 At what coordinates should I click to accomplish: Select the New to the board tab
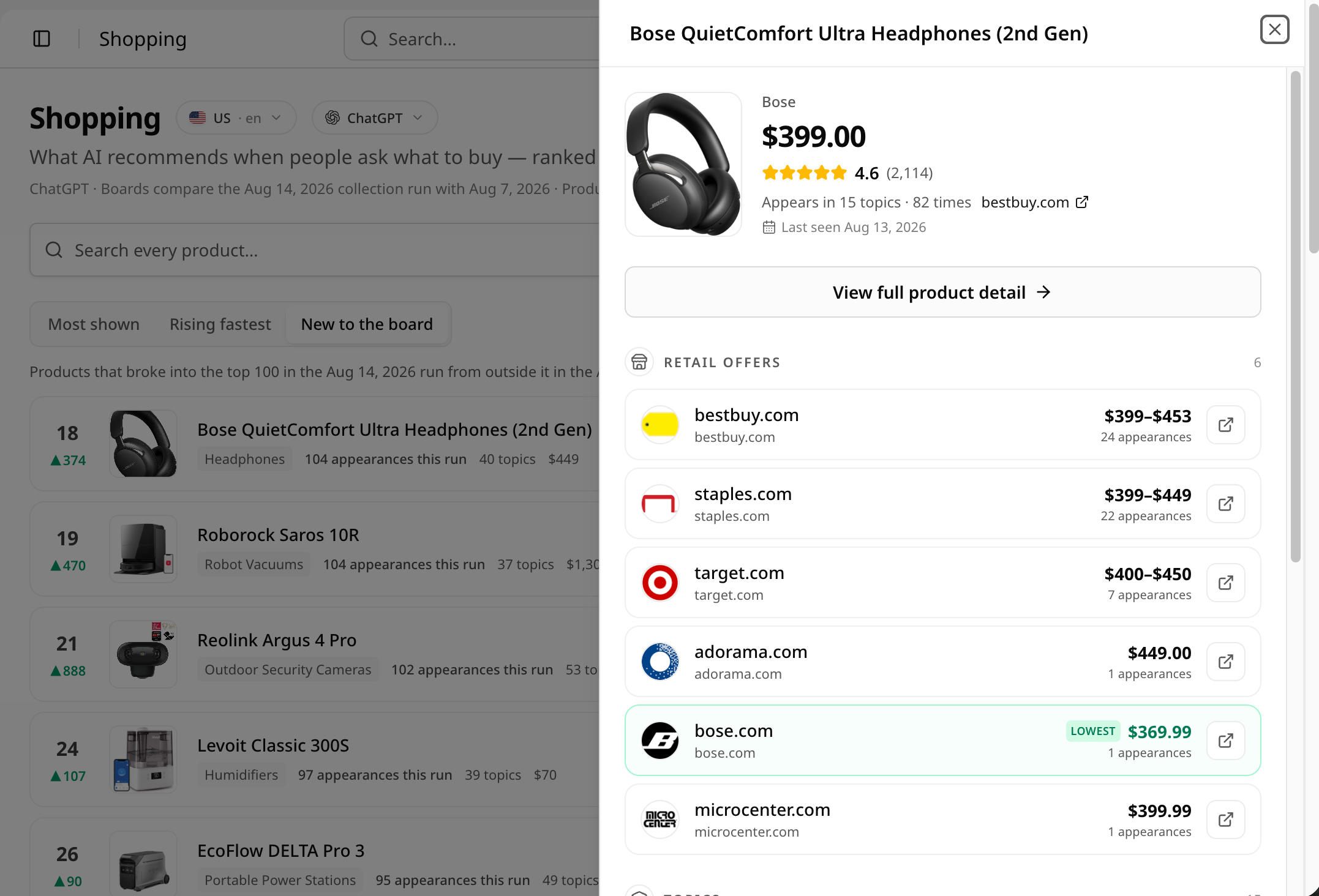[367, 324]
